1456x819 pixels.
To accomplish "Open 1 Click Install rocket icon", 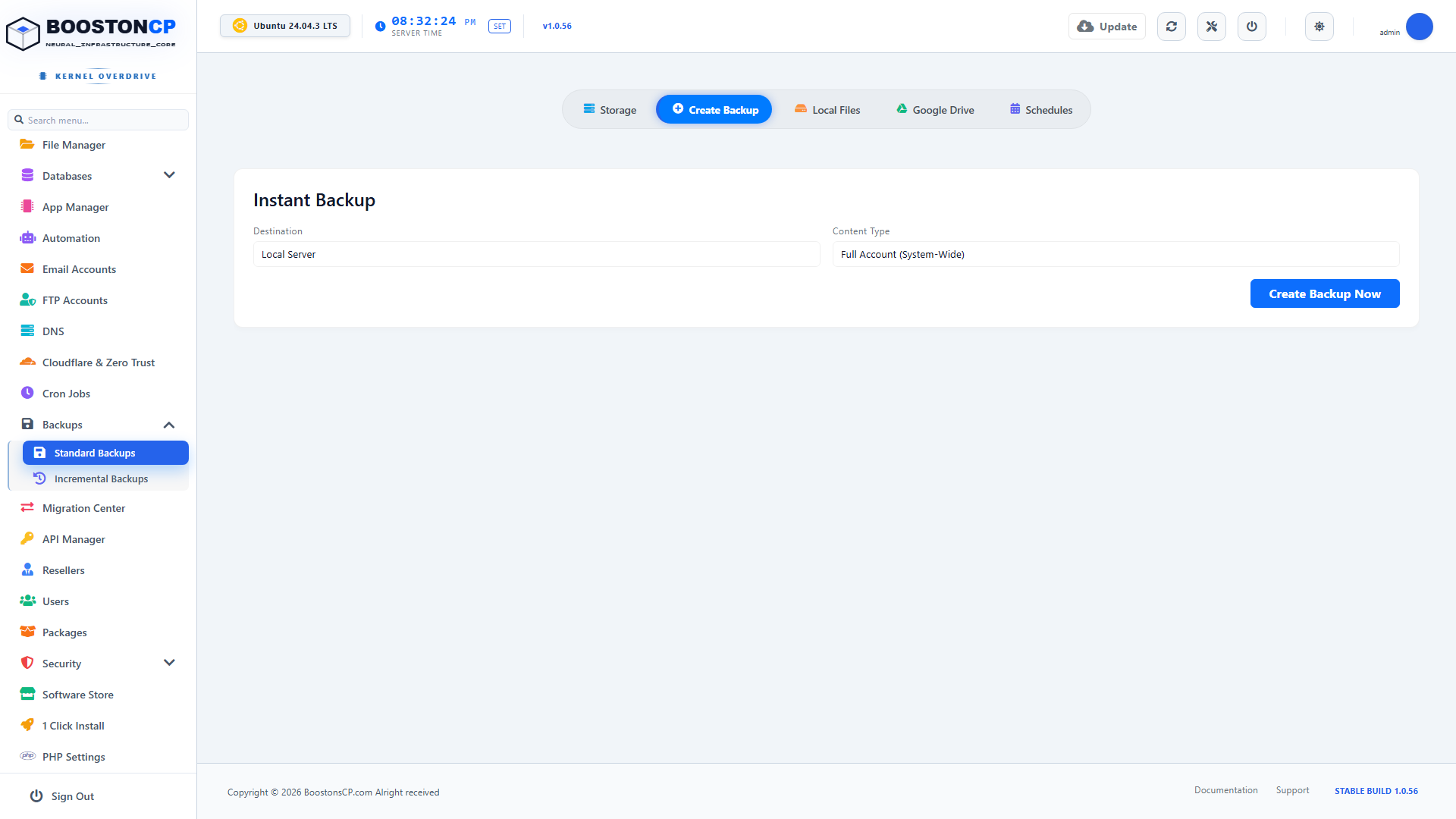I will click(x=27, y=725).
